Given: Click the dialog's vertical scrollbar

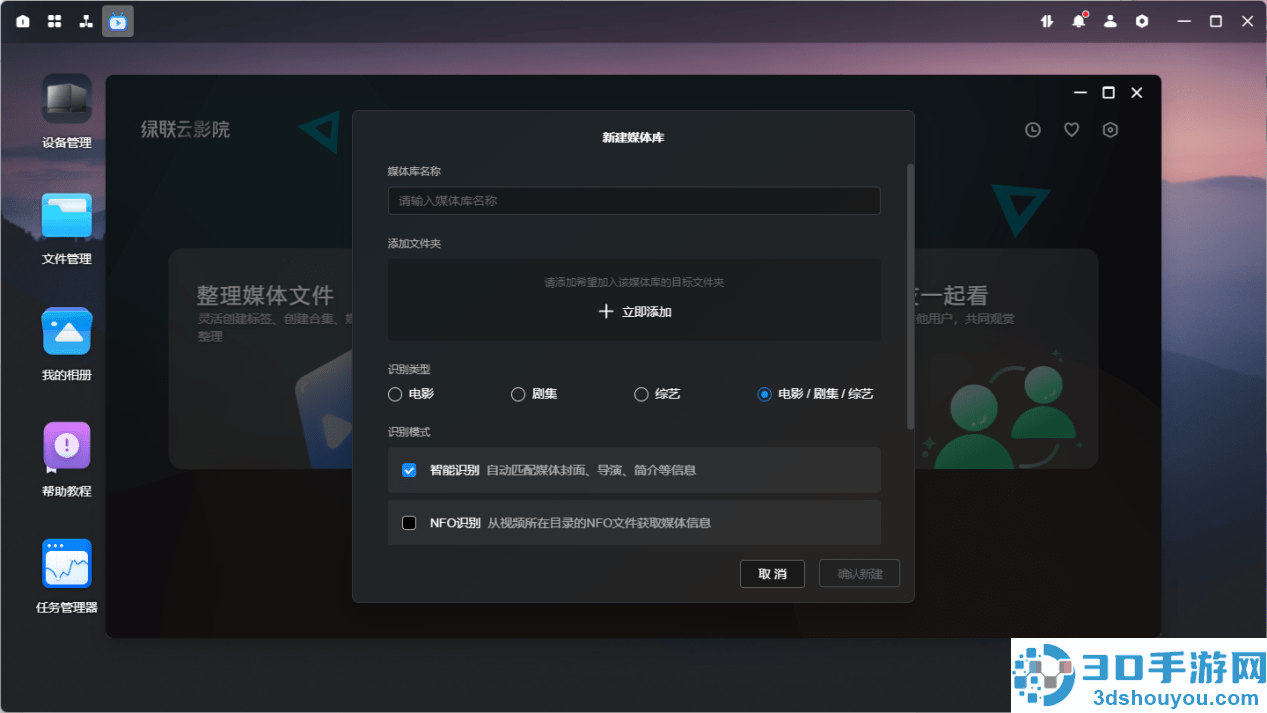Looking at the screenshot, I should [910, 297].
